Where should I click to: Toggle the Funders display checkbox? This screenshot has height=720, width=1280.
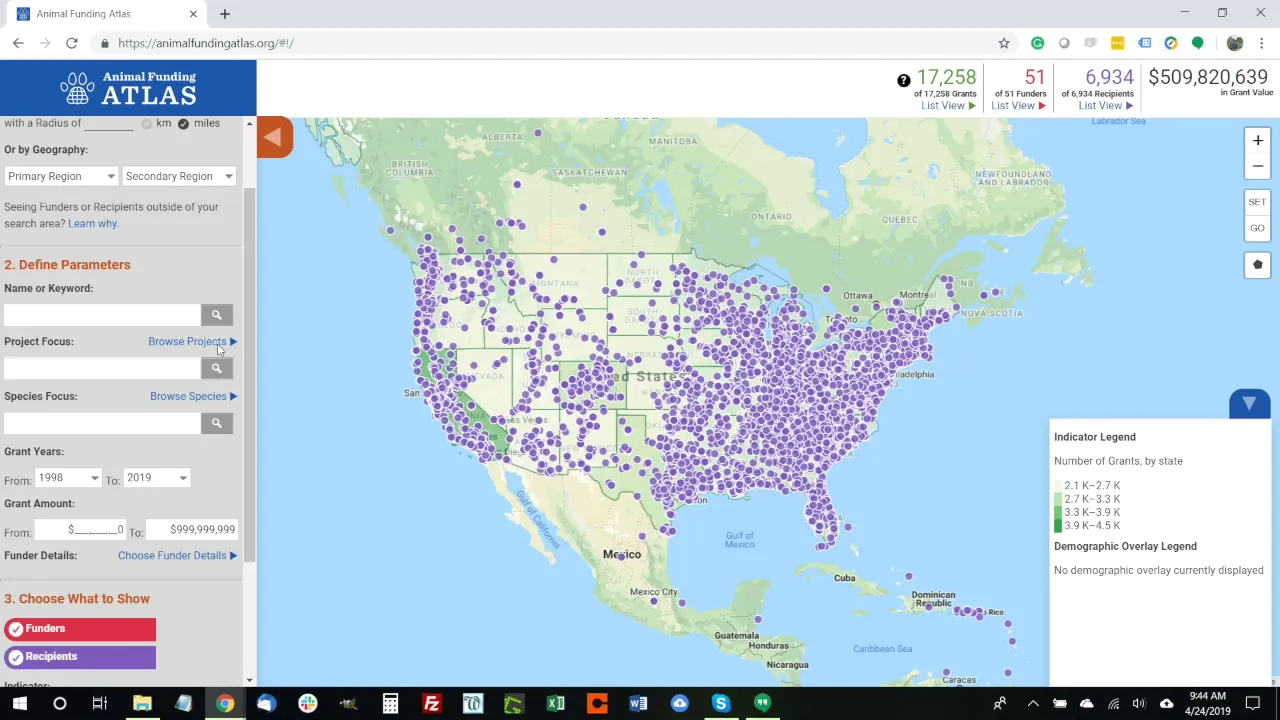[16, 629]
